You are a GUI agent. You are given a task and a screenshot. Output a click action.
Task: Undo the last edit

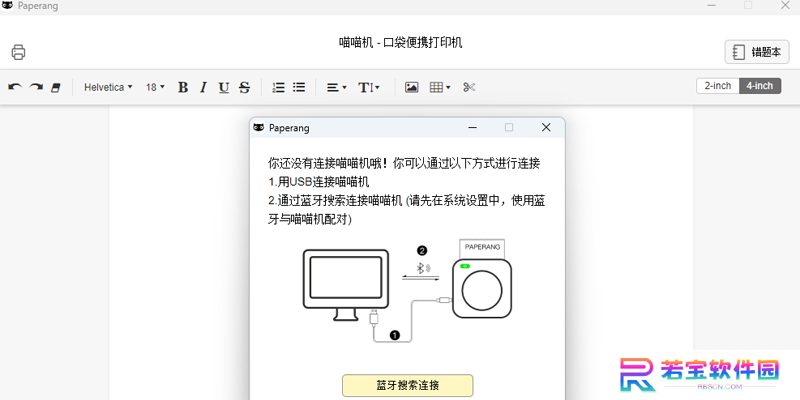pos(15,87)
